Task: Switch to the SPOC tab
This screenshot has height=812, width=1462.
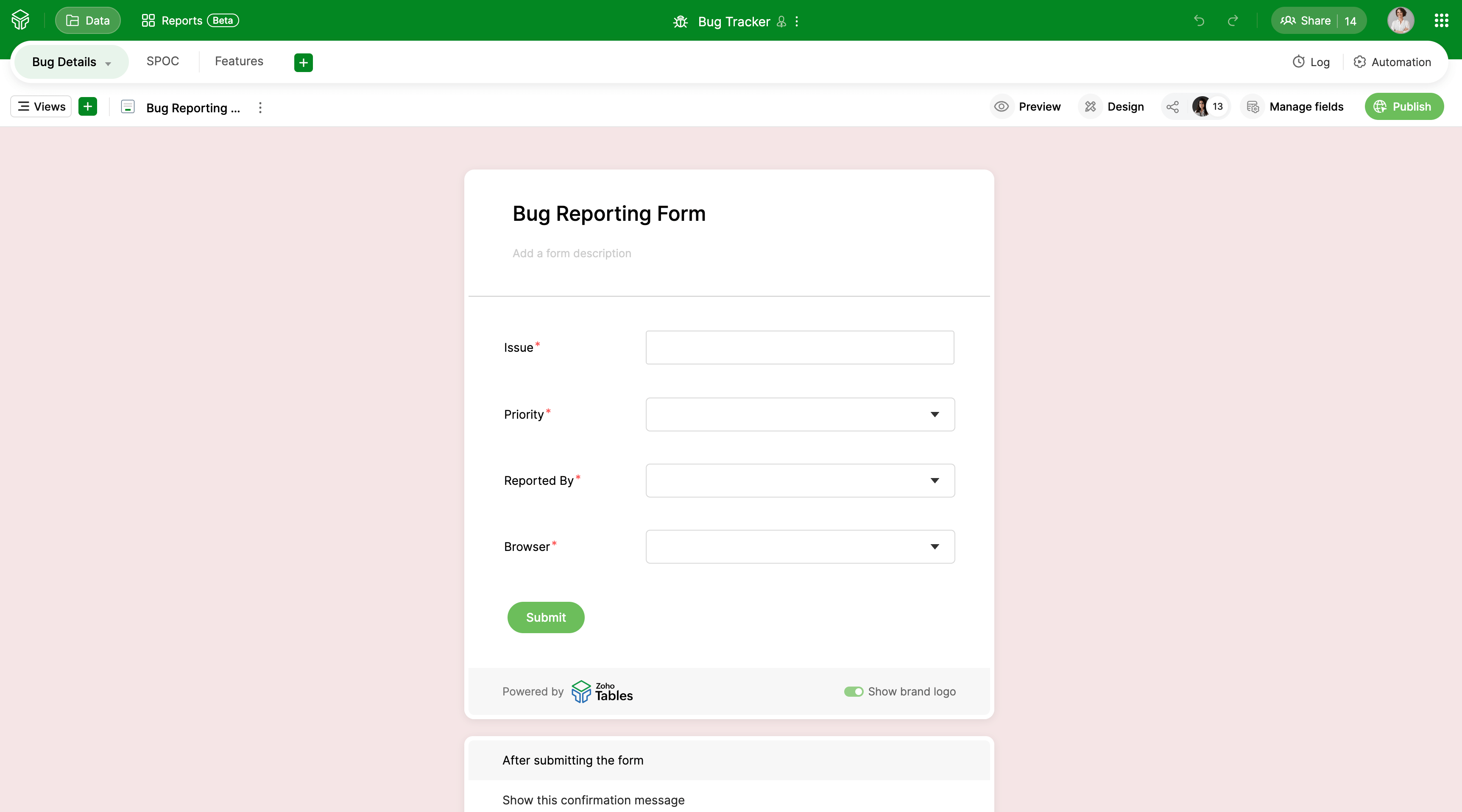Action: coord(163,61)
